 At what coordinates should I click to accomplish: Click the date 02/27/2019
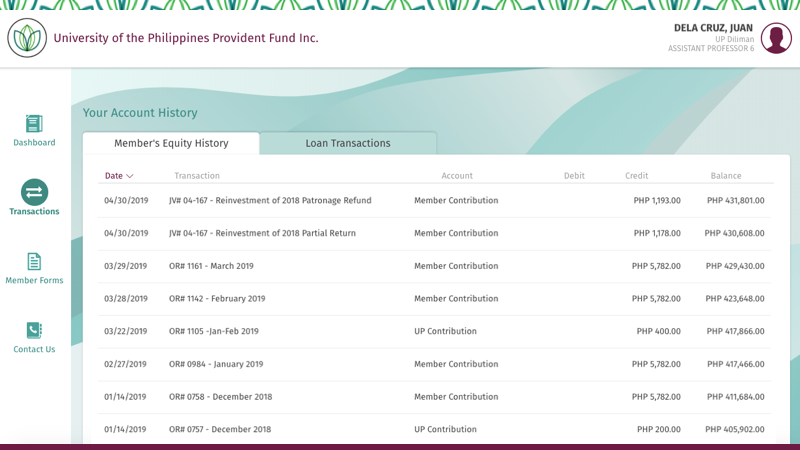click(126, 364)
